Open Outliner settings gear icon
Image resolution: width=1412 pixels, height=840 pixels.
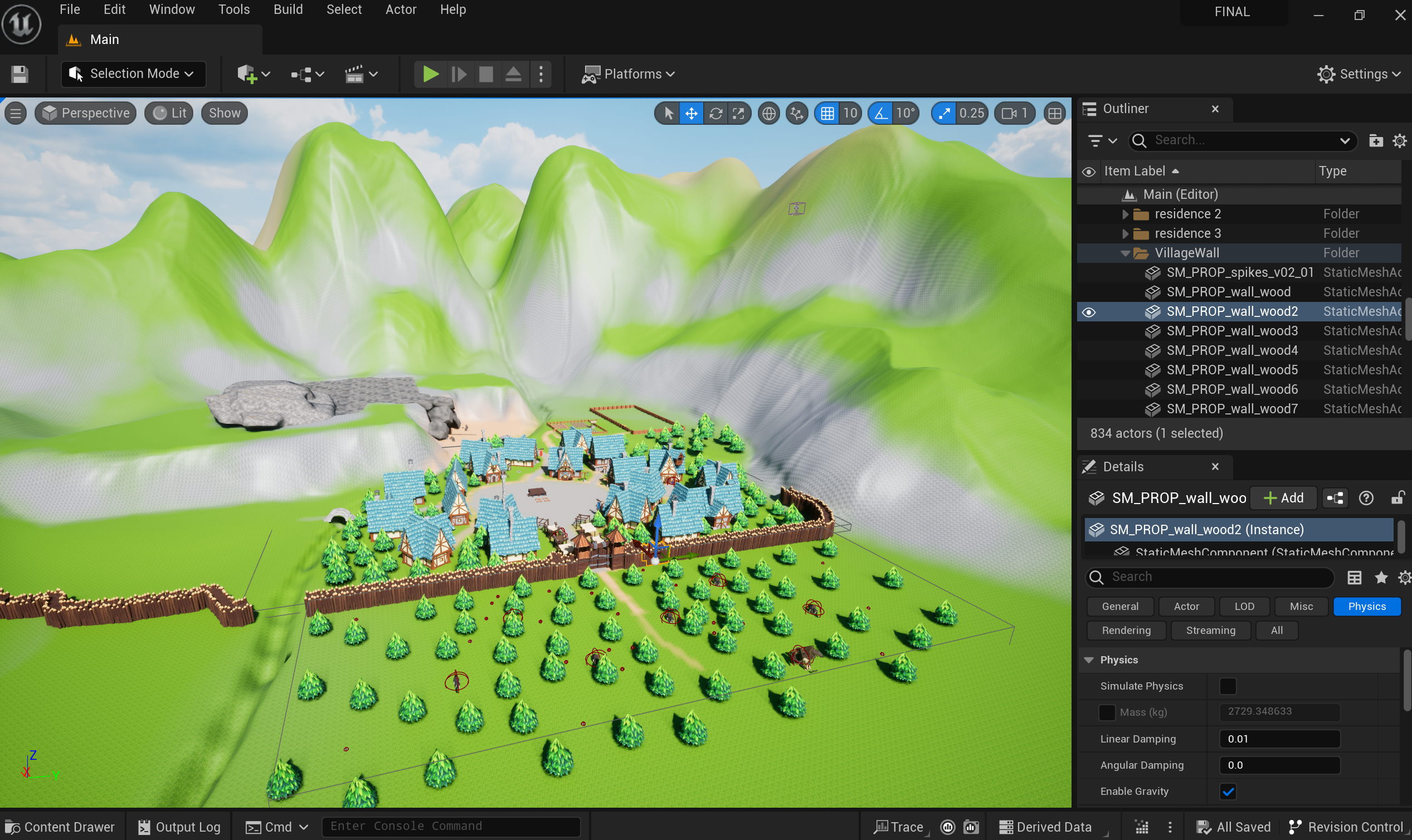(1400, 140)
